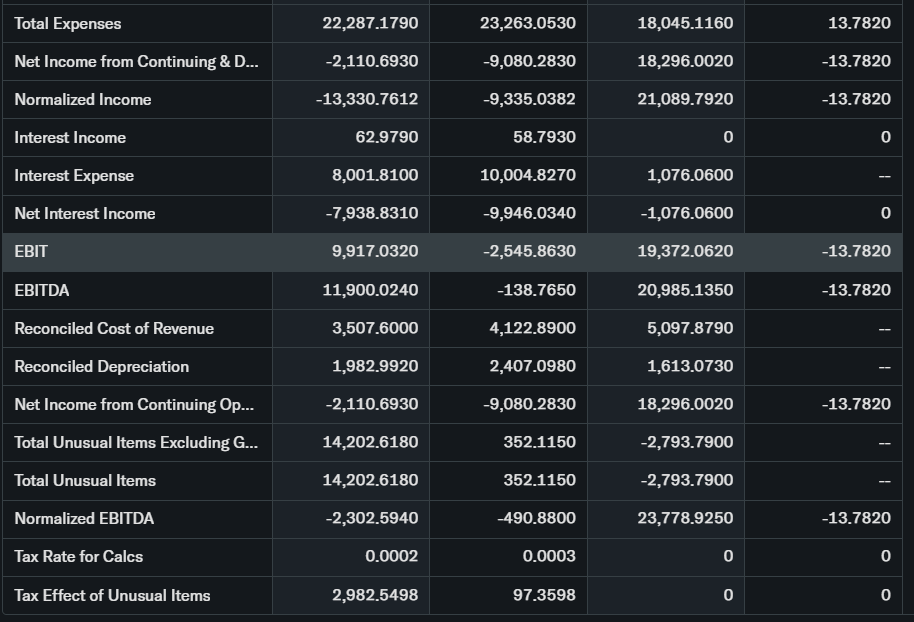Click the Interest Expense value 10,004.8270
Viewport: 914px width, 622px height.
pos(528,176)
